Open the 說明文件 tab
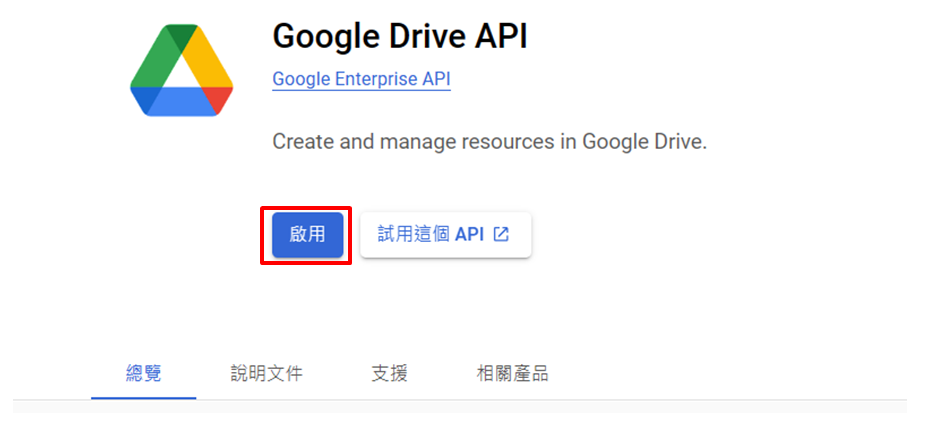937x438 pixels. [266, 374]
